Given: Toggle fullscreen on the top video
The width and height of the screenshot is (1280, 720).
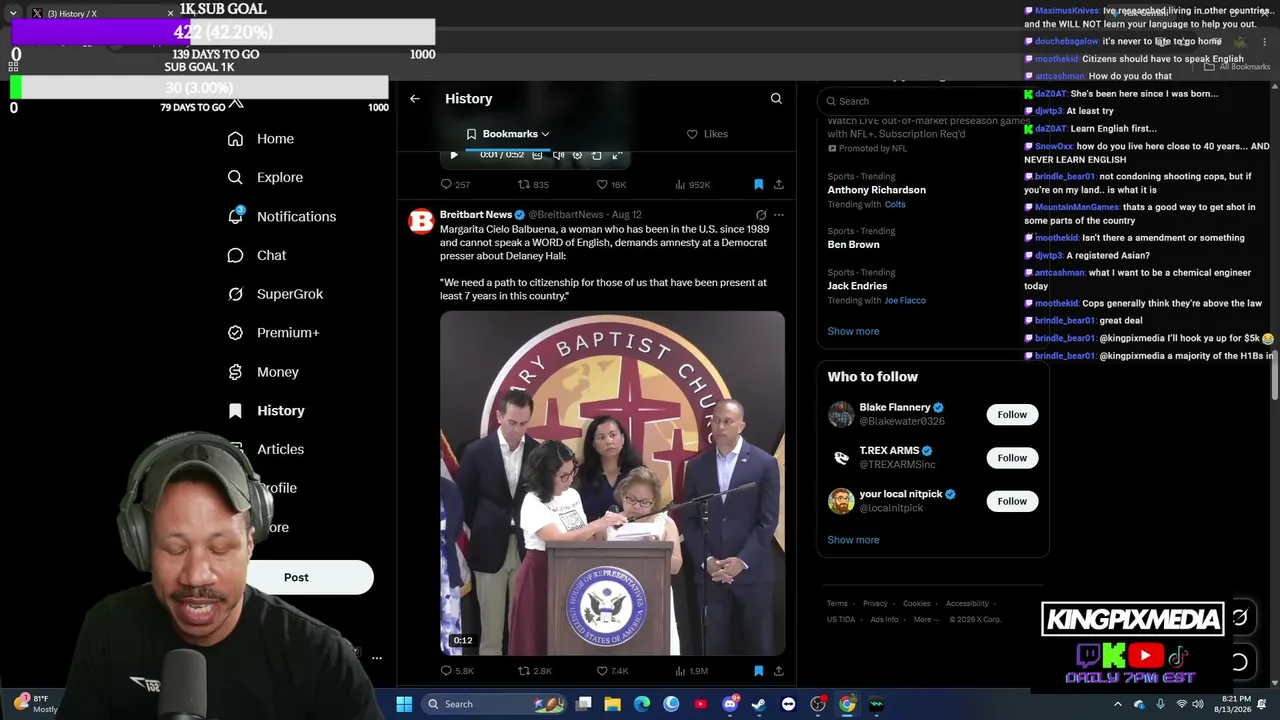Looking at the screenshot, I should coord(617,155).
